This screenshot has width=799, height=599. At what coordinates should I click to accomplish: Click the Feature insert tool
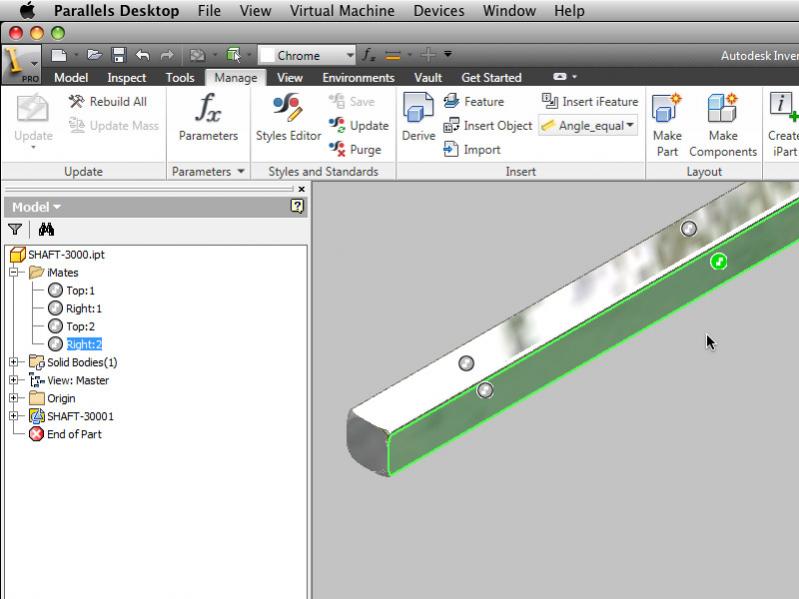(x=473, y=101)
